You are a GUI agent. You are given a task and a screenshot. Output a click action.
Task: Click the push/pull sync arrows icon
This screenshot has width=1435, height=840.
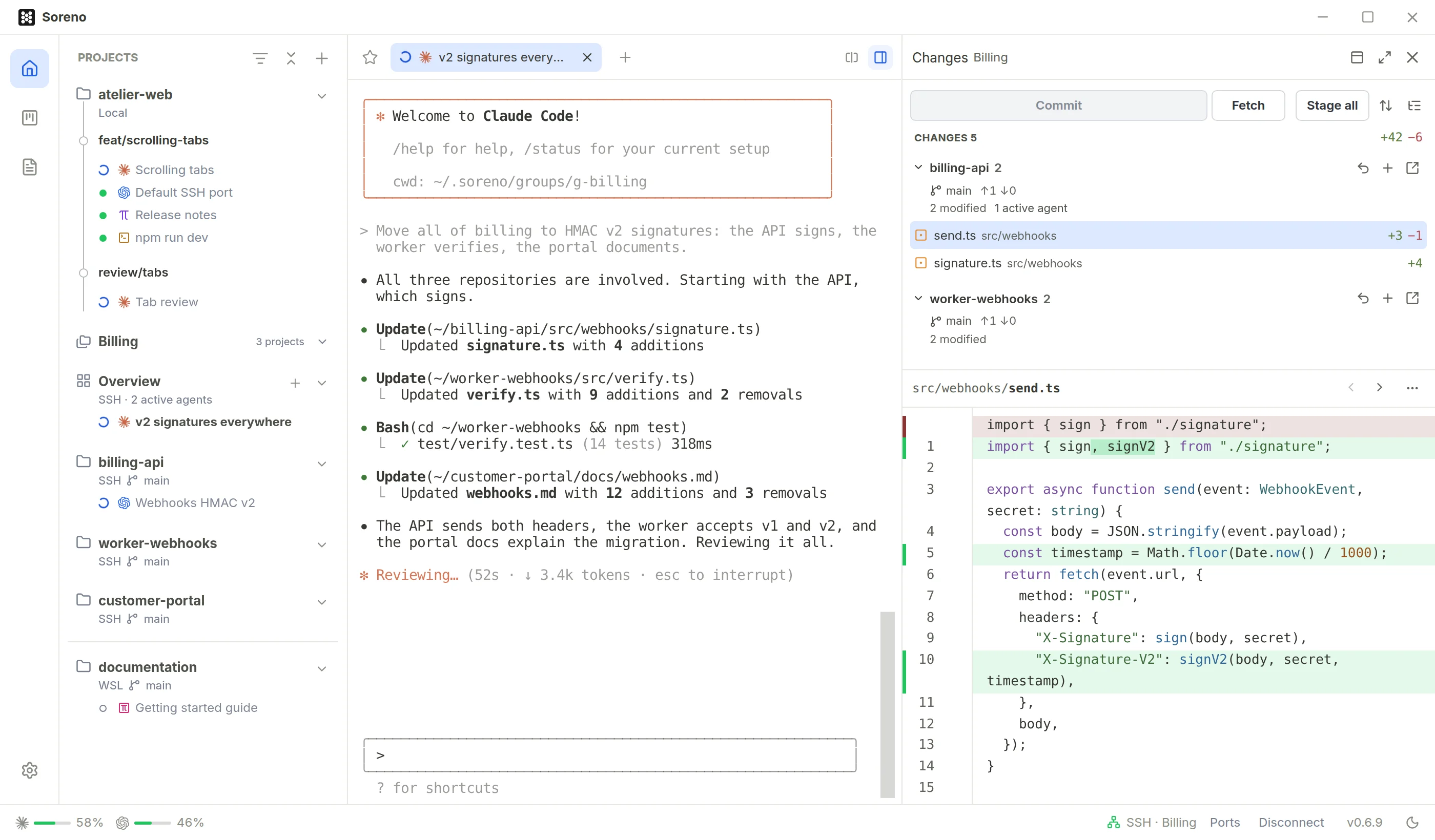[x=1386, y=106]
